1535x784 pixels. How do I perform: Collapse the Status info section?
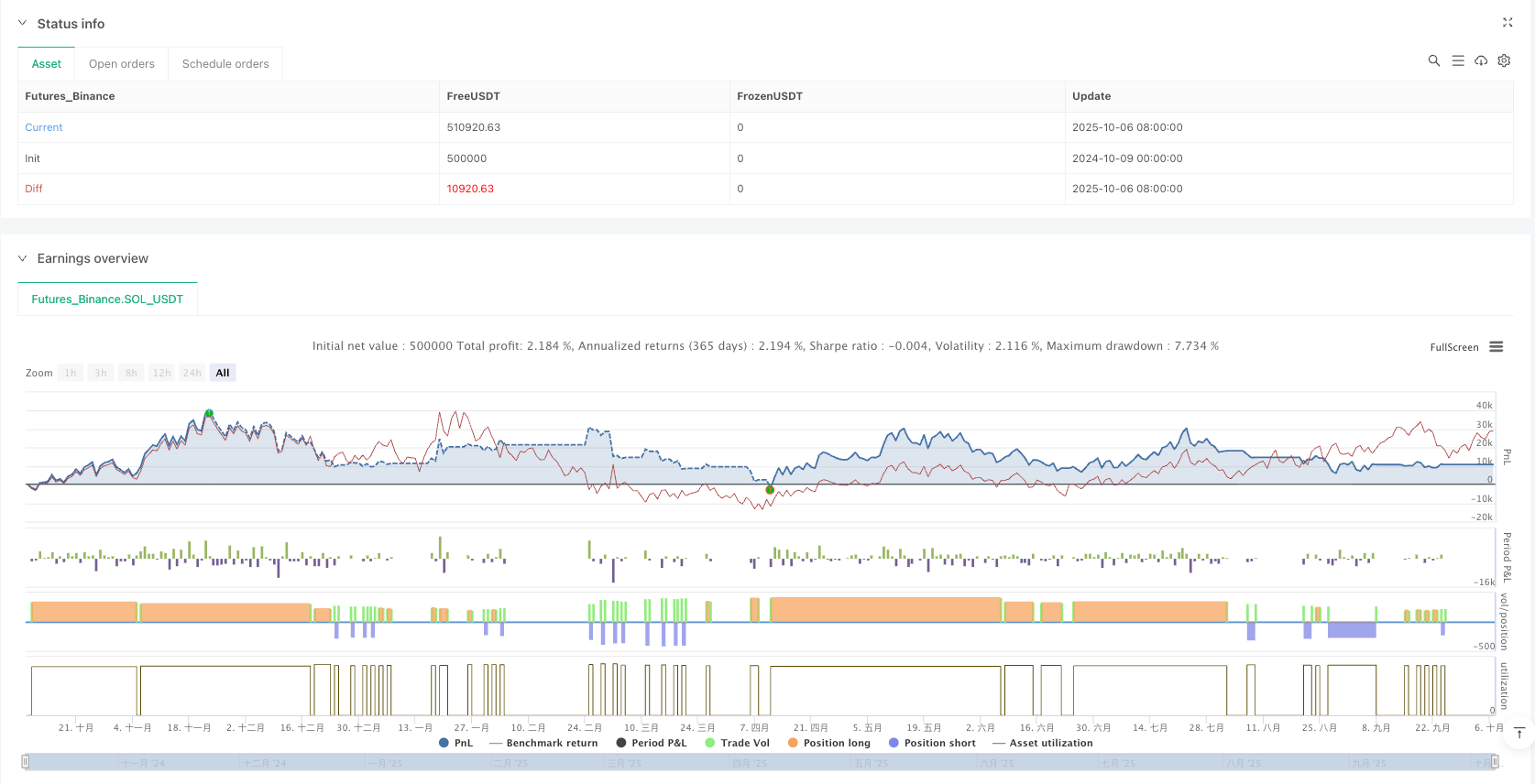click(x=23, y=24)
